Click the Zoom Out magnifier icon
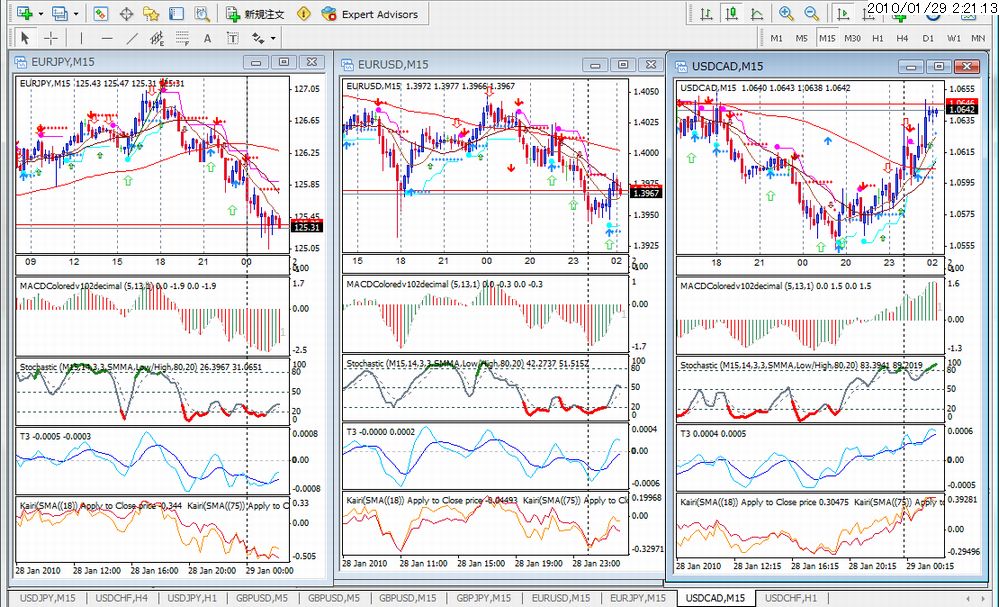999x607 pixels. [x=811, y=13]
